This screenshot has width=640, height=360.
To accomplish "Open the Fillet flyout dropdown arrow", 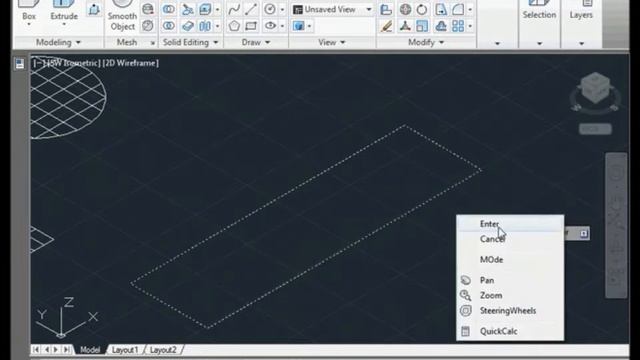I will tap(470, 9).
